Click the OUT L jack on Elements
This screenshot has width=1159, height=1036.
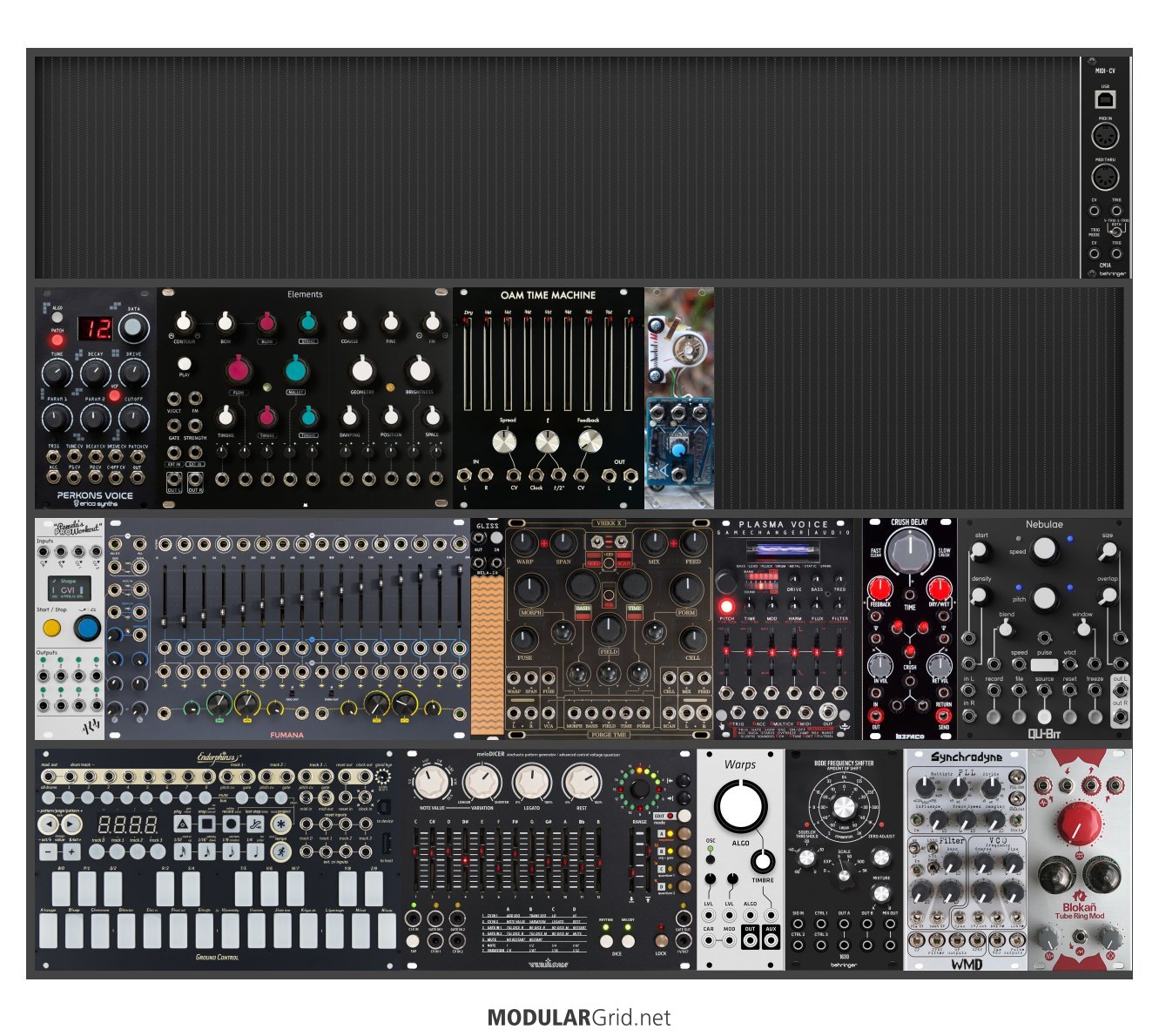pyautogui.click(x=174, y=480)
